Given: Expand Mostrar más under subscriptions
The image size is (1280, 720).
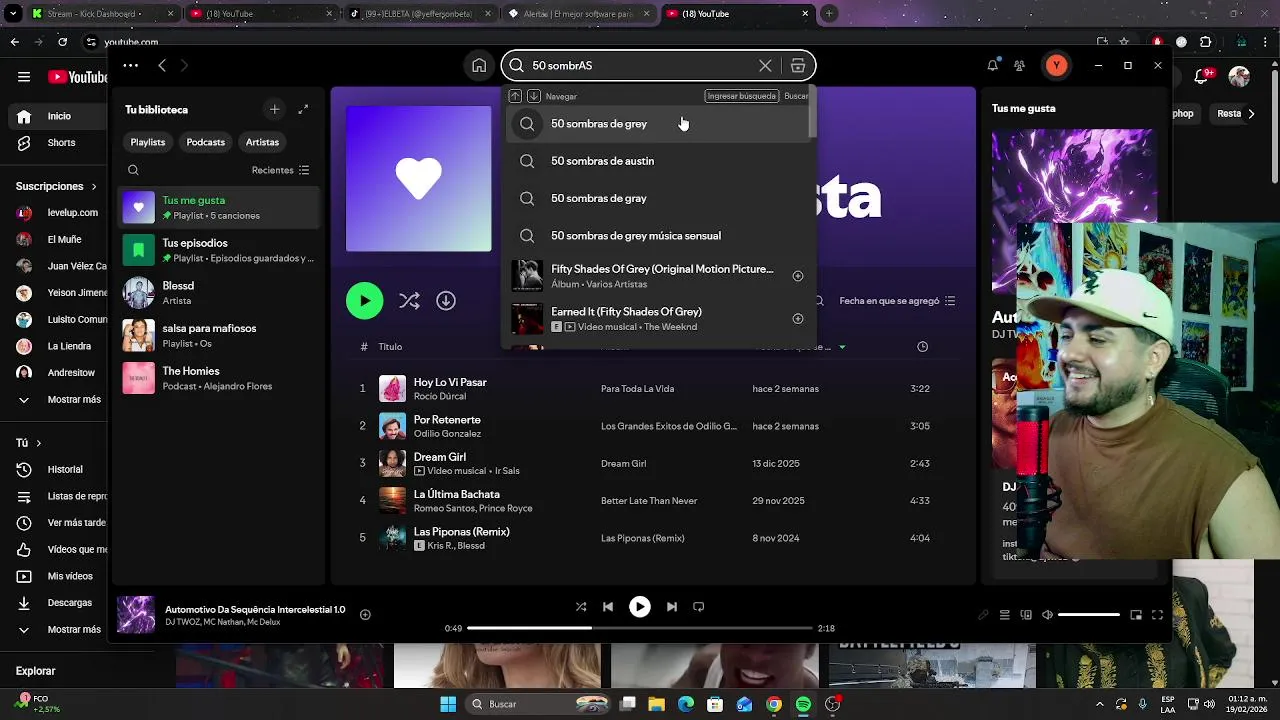Looking at the screenshot, I should 60,400.
